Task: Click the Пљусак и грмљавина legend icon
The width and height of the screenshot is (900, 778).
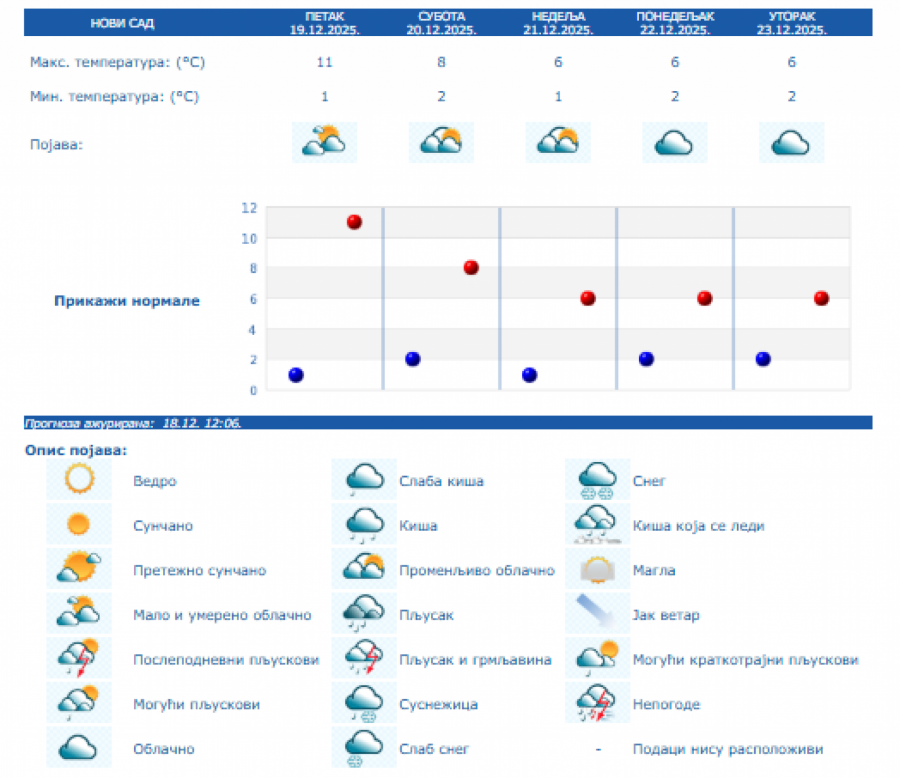Action: tap(364, 659)
